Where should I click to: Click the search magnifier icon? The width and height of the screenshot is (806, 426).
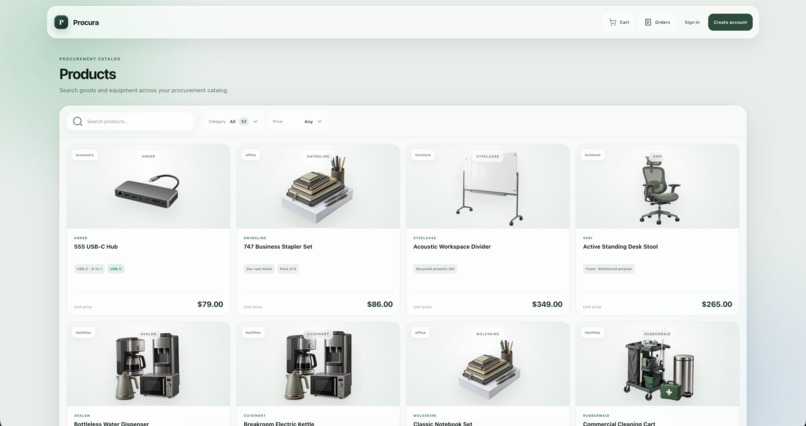pyautogui.click(x=78, y=121)
